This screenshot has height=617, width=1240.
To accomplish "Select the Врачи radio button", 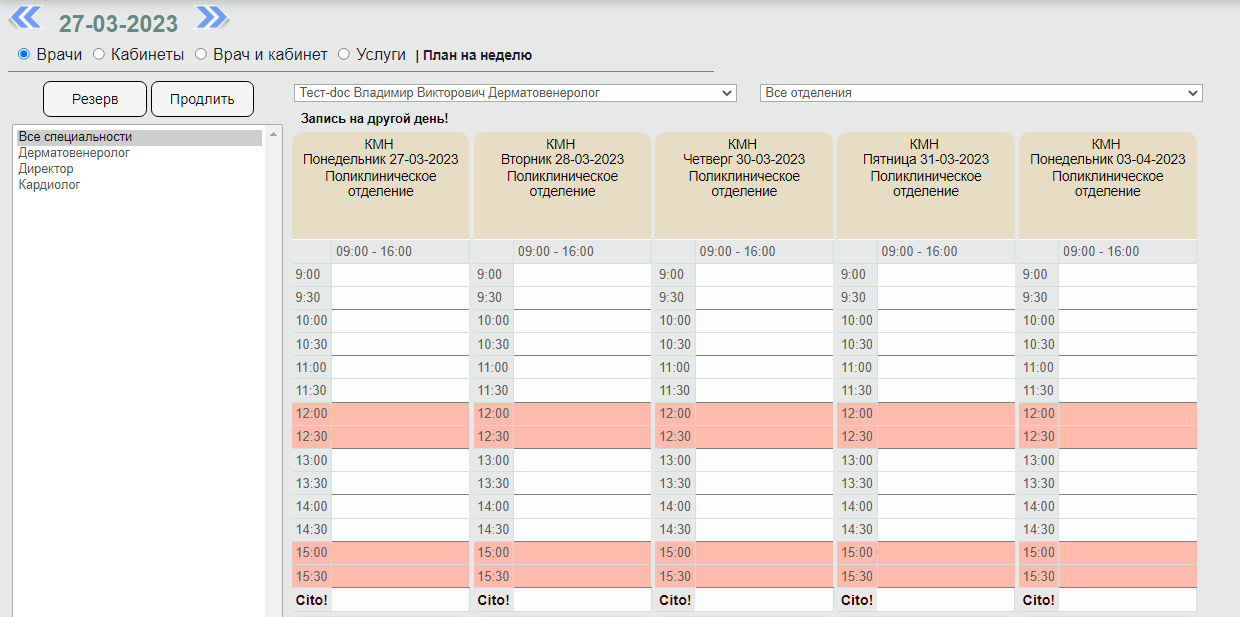I will pyautogui.click(x=24, y=55).
